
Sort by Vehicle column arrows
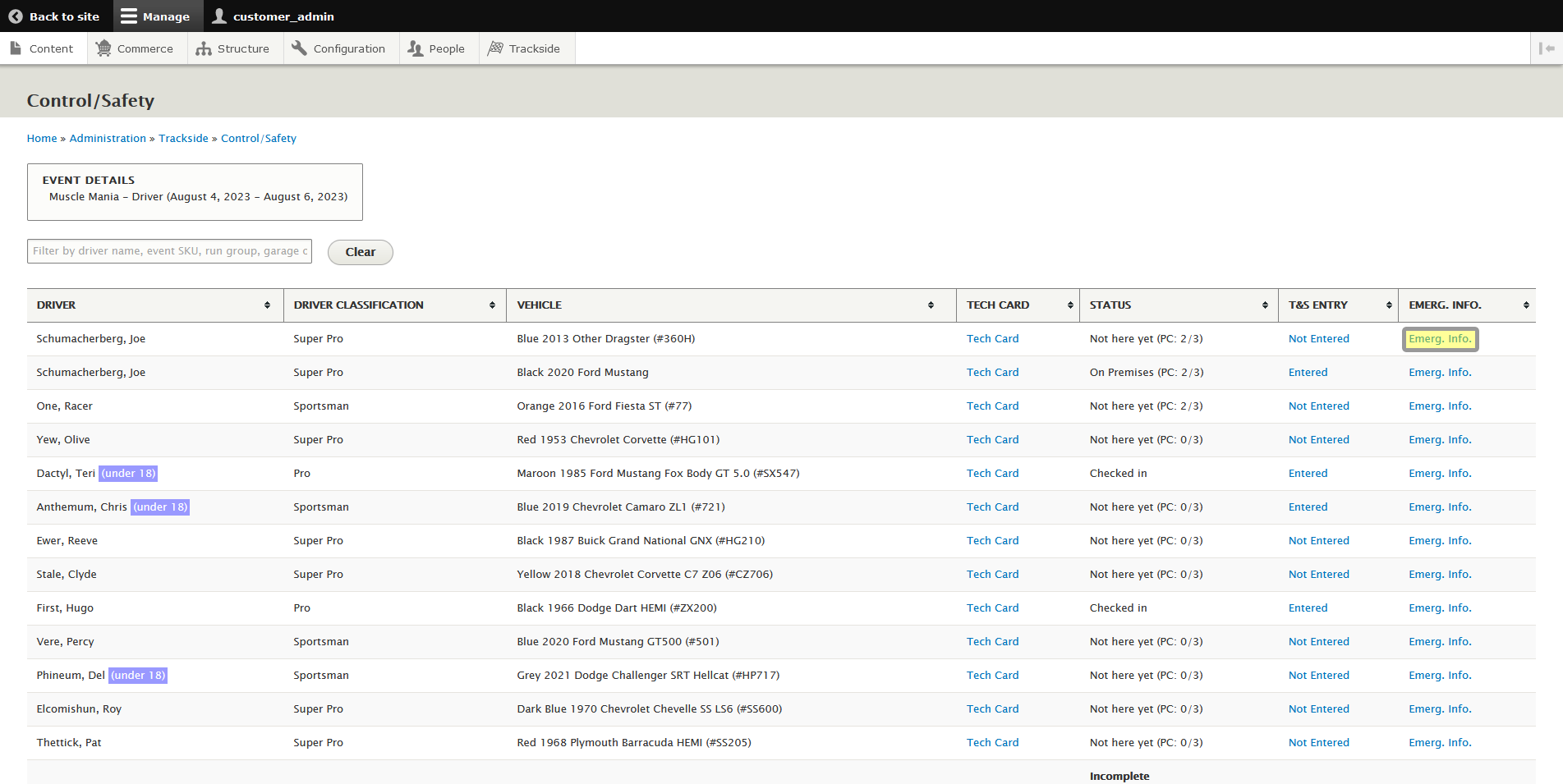point(931,305)
